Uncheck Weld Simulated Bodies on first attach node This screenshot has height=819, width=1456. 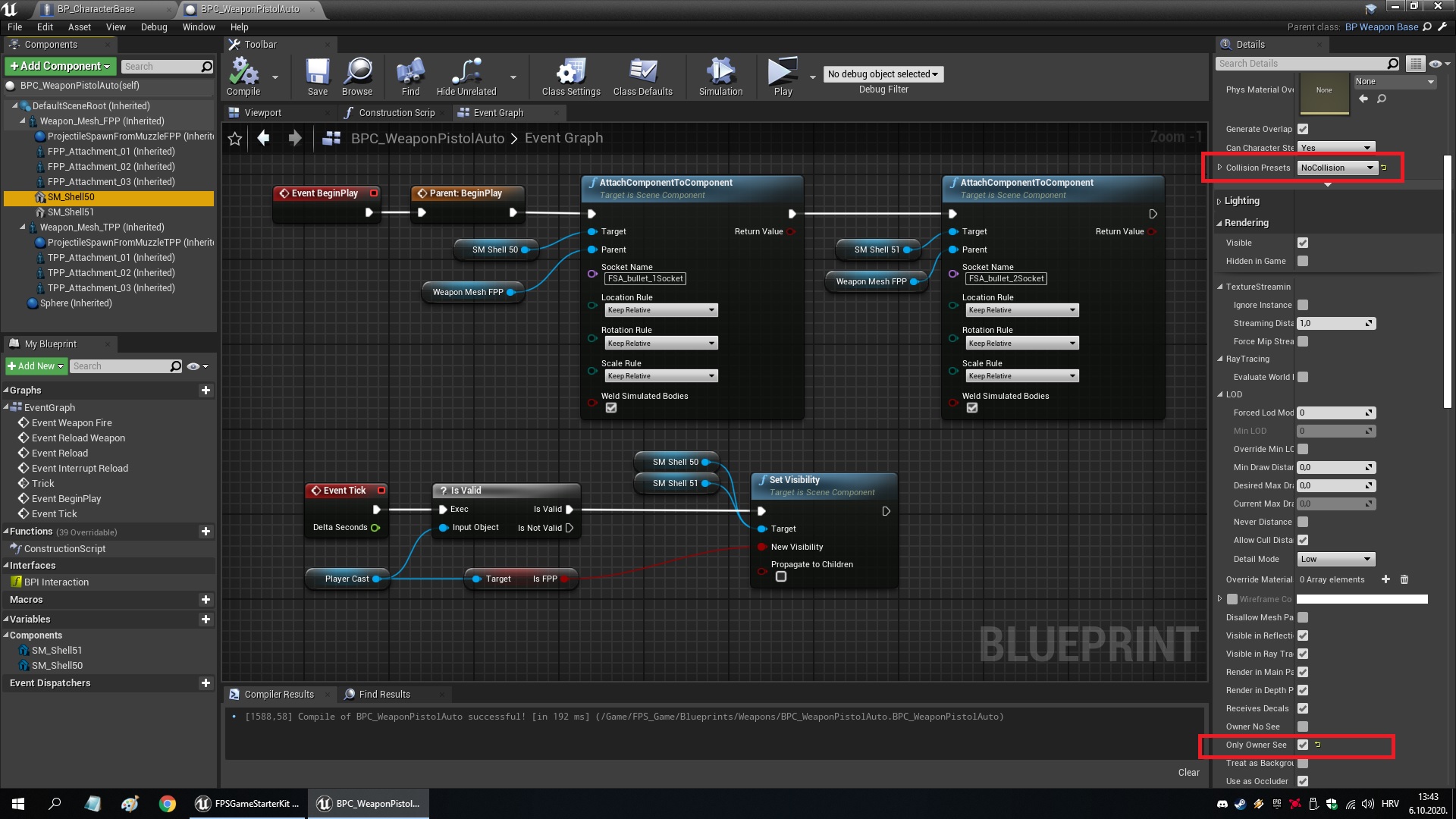611,407
